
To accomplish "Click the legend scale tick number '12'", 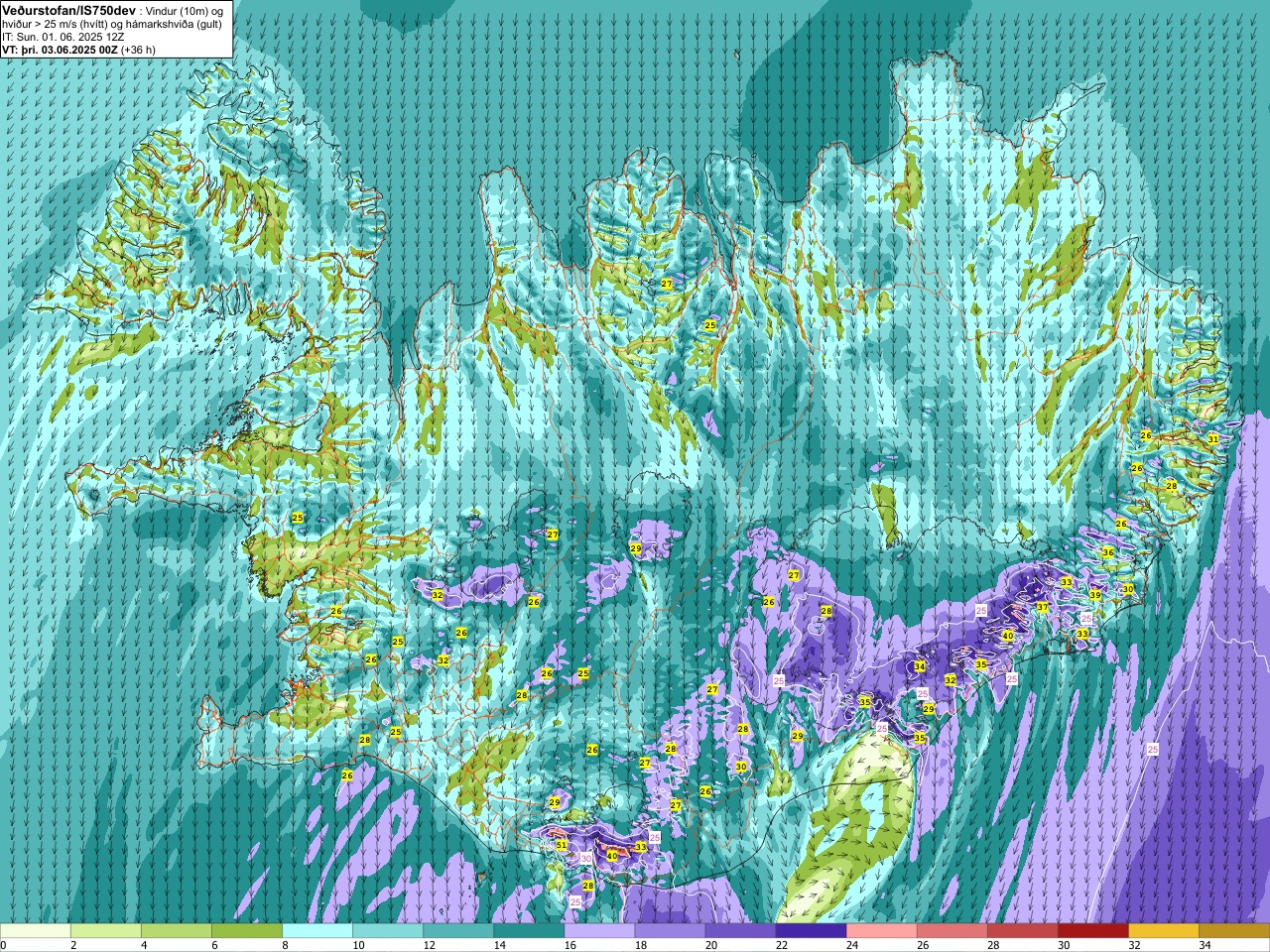I will 428,945.
